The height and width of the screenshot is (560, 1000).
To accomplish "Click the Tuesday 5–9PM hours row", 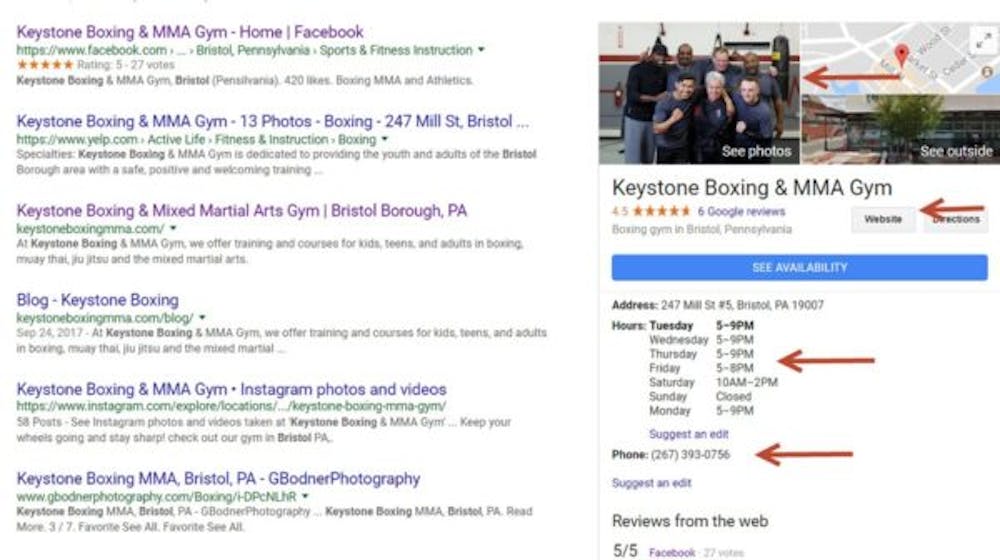I will click(x=702, y=326).
